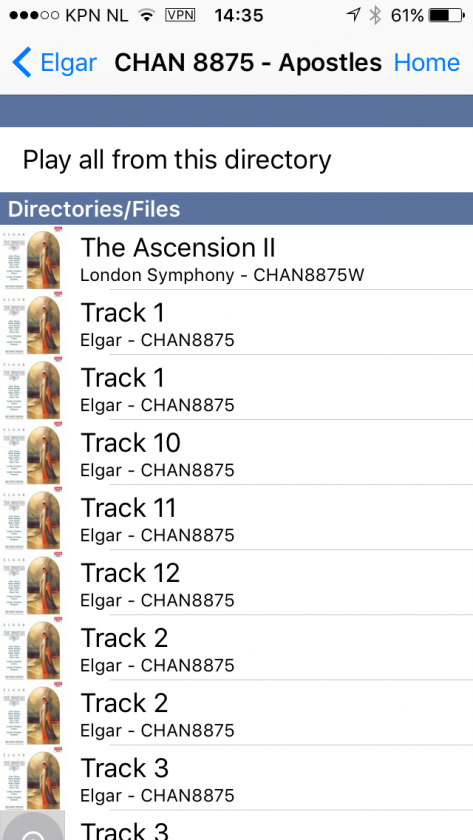Tap the album cover next to Track 12

(32, 583)
